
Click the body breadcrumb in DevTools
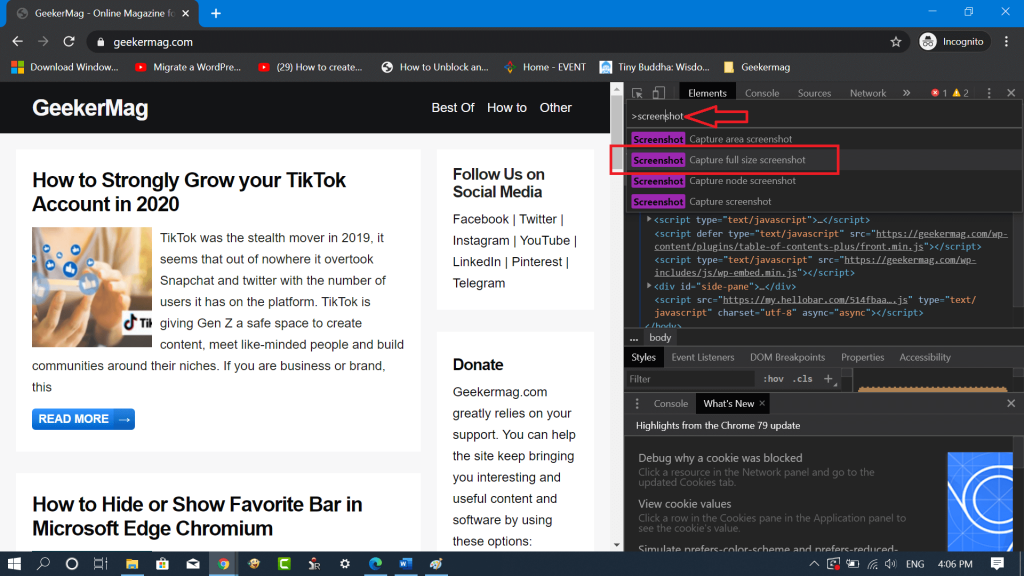pos(660,338)
